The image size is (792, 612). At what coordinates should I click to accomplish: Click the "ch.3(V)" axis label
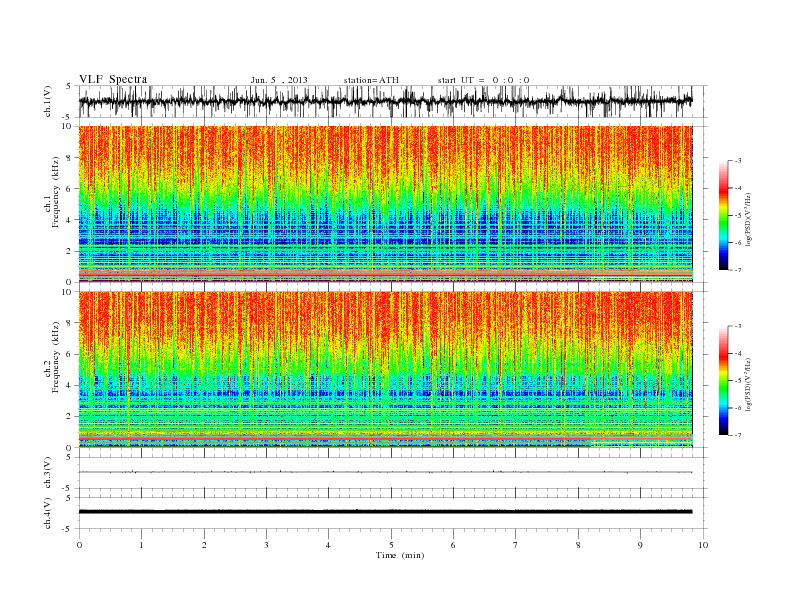coord(48,473)
